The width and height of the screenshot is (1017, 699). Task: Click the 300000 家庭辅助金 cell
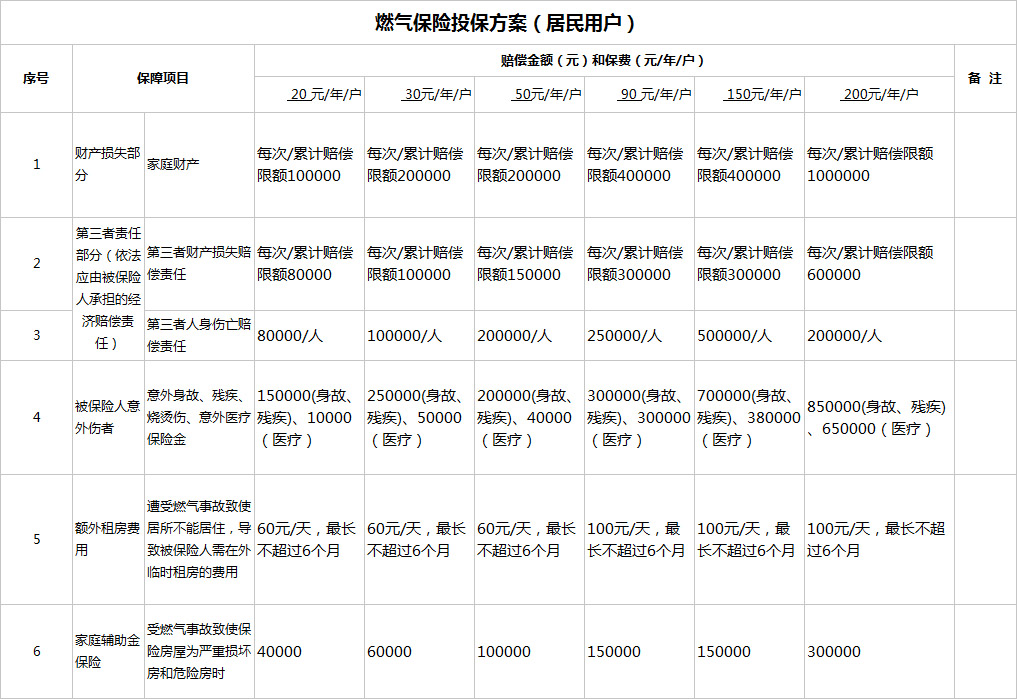point(879,652)
